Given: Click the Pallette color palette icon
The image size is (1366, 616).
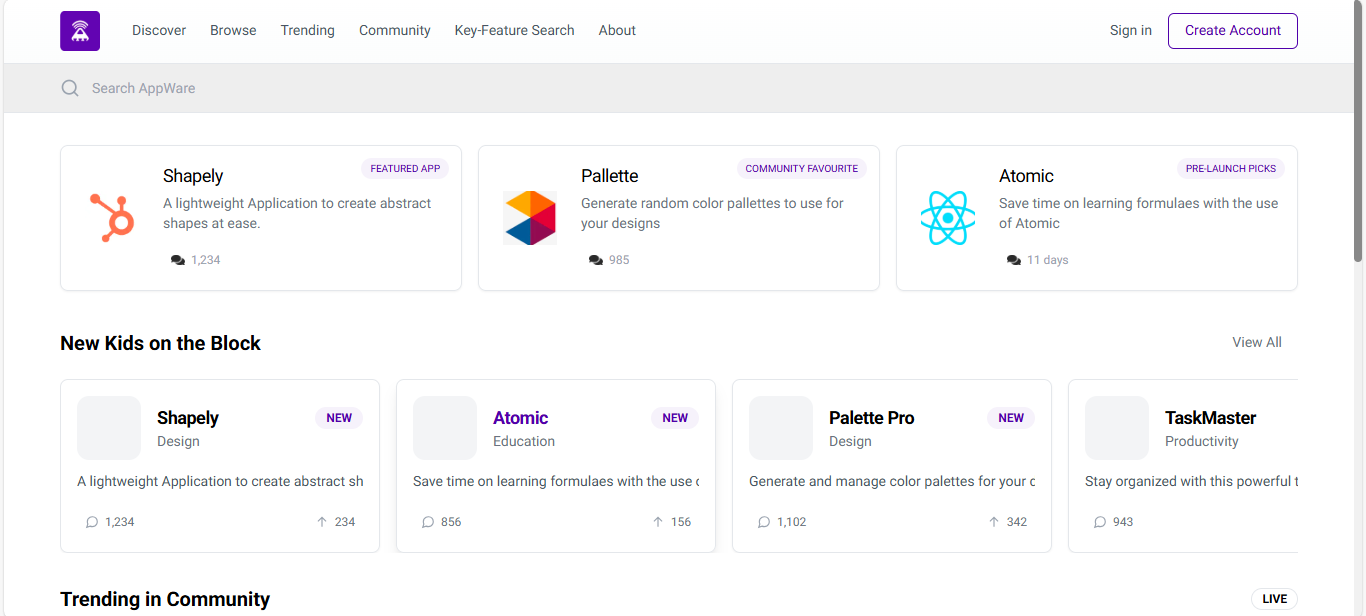Looking at the screenshot, I should coord(530,217).
